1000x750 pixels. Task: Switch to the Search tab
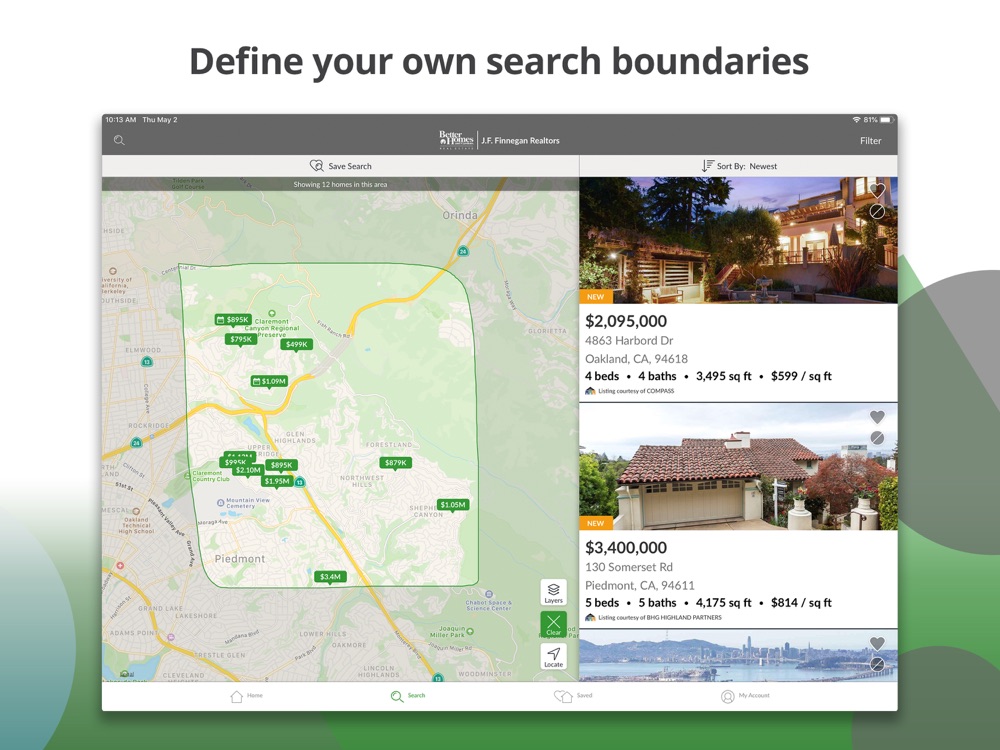point(408,696)
